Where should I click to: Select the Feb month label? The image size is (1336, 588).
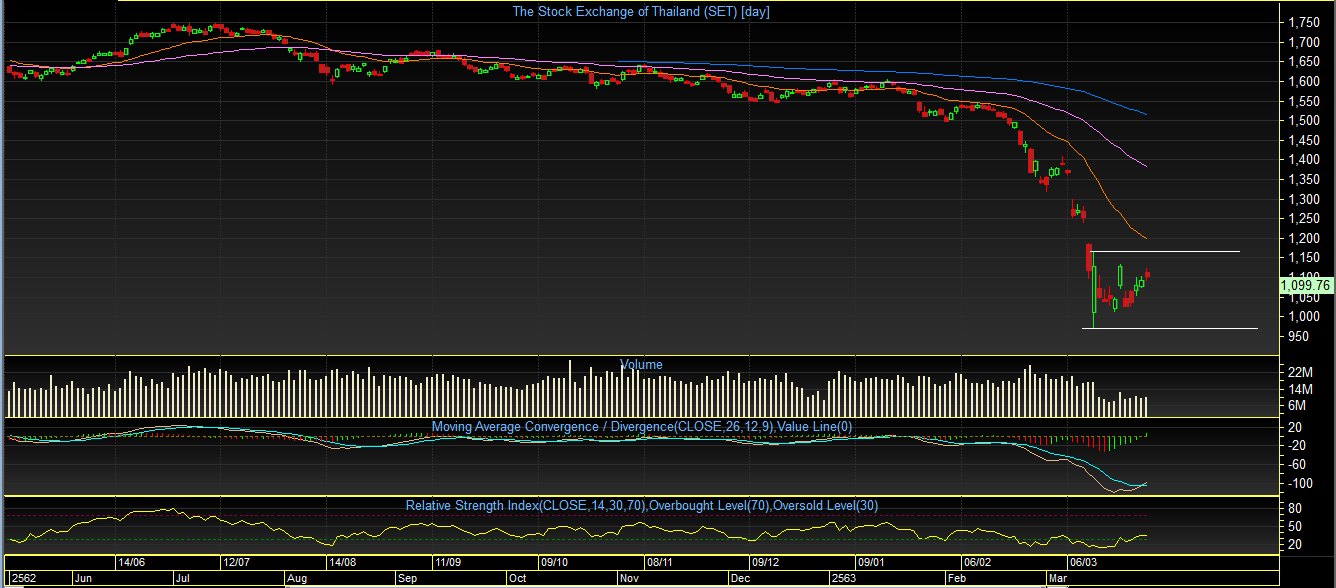pyautogui.click(x=957, y=579)
